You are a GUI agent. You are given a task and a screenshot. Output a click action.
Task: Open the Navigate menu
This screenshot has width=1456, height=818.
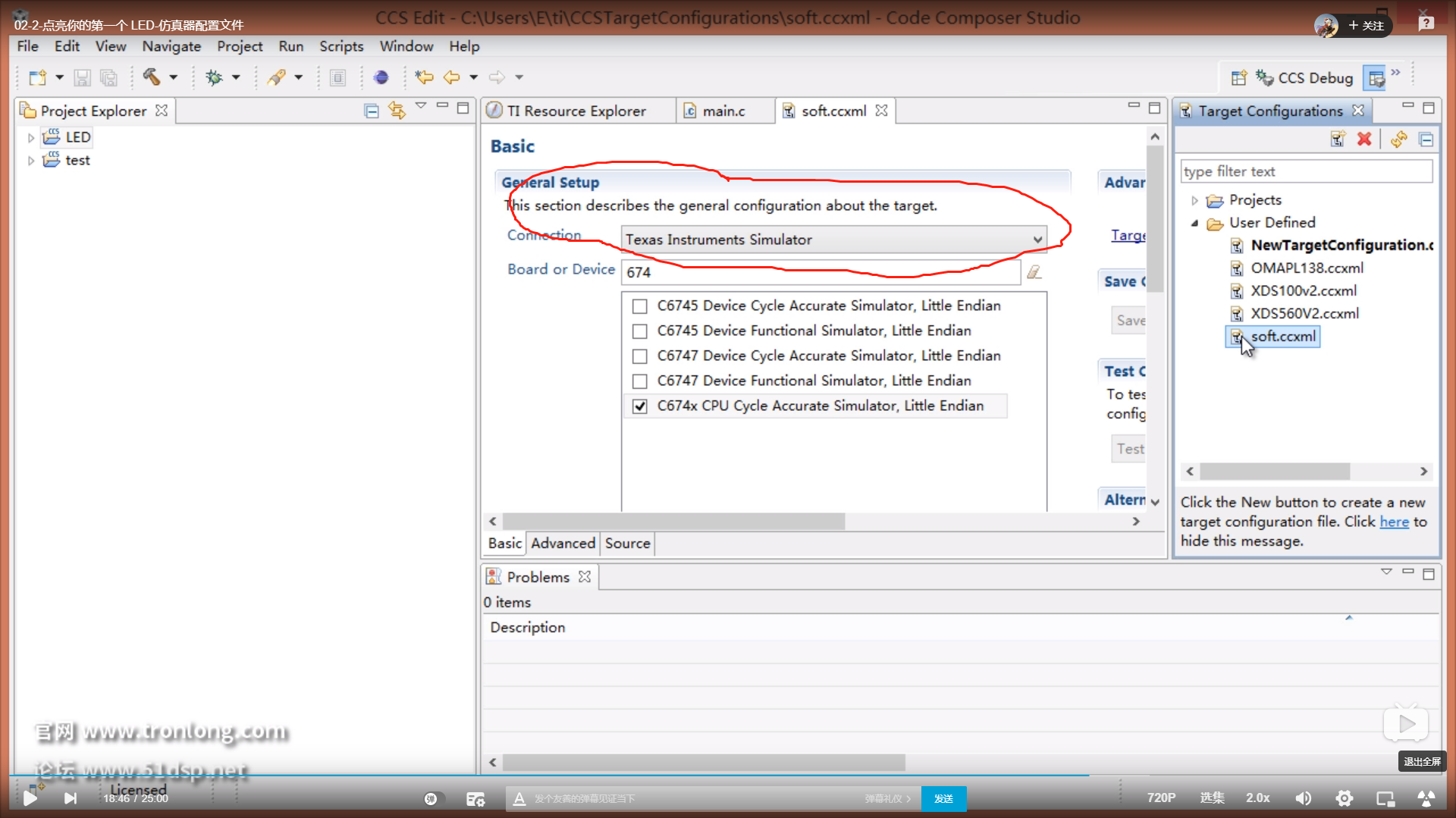point(171,46)
